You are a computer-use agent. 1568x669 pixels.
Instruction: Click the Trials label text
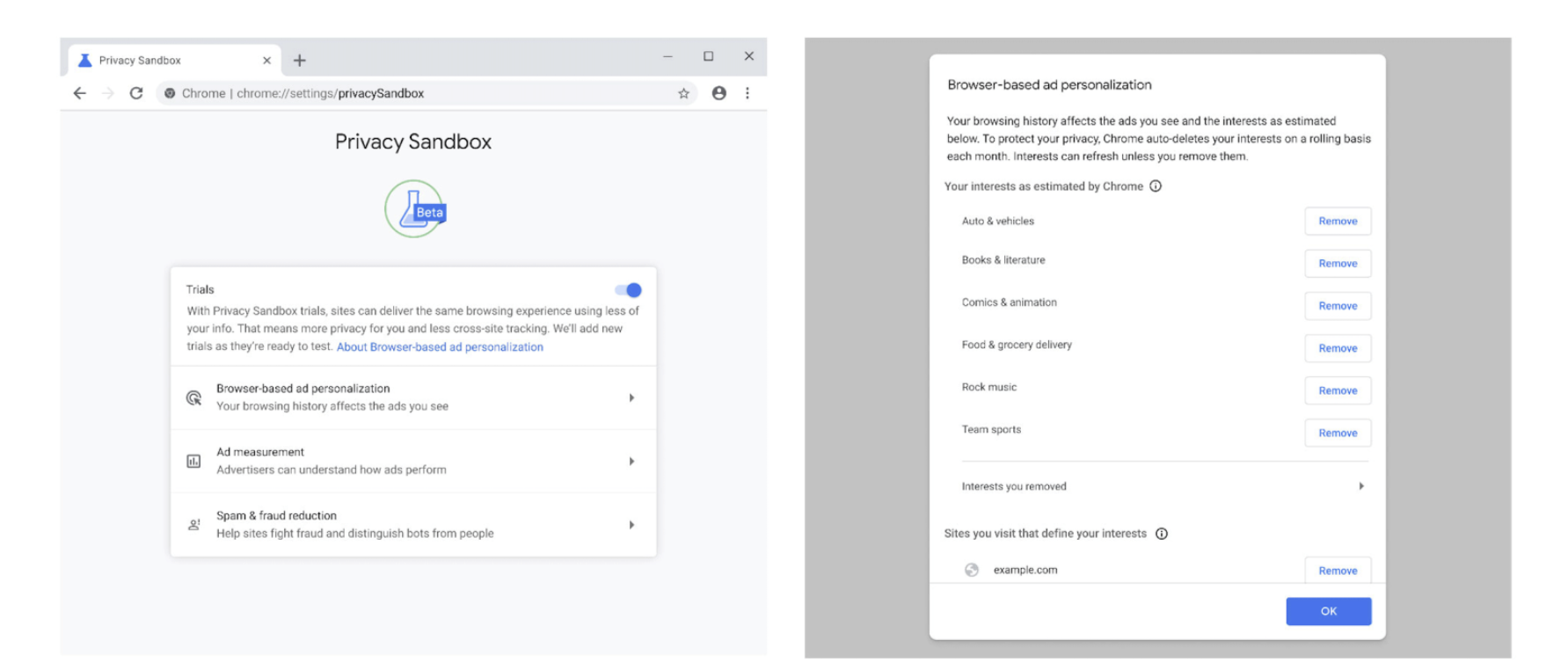200,289
